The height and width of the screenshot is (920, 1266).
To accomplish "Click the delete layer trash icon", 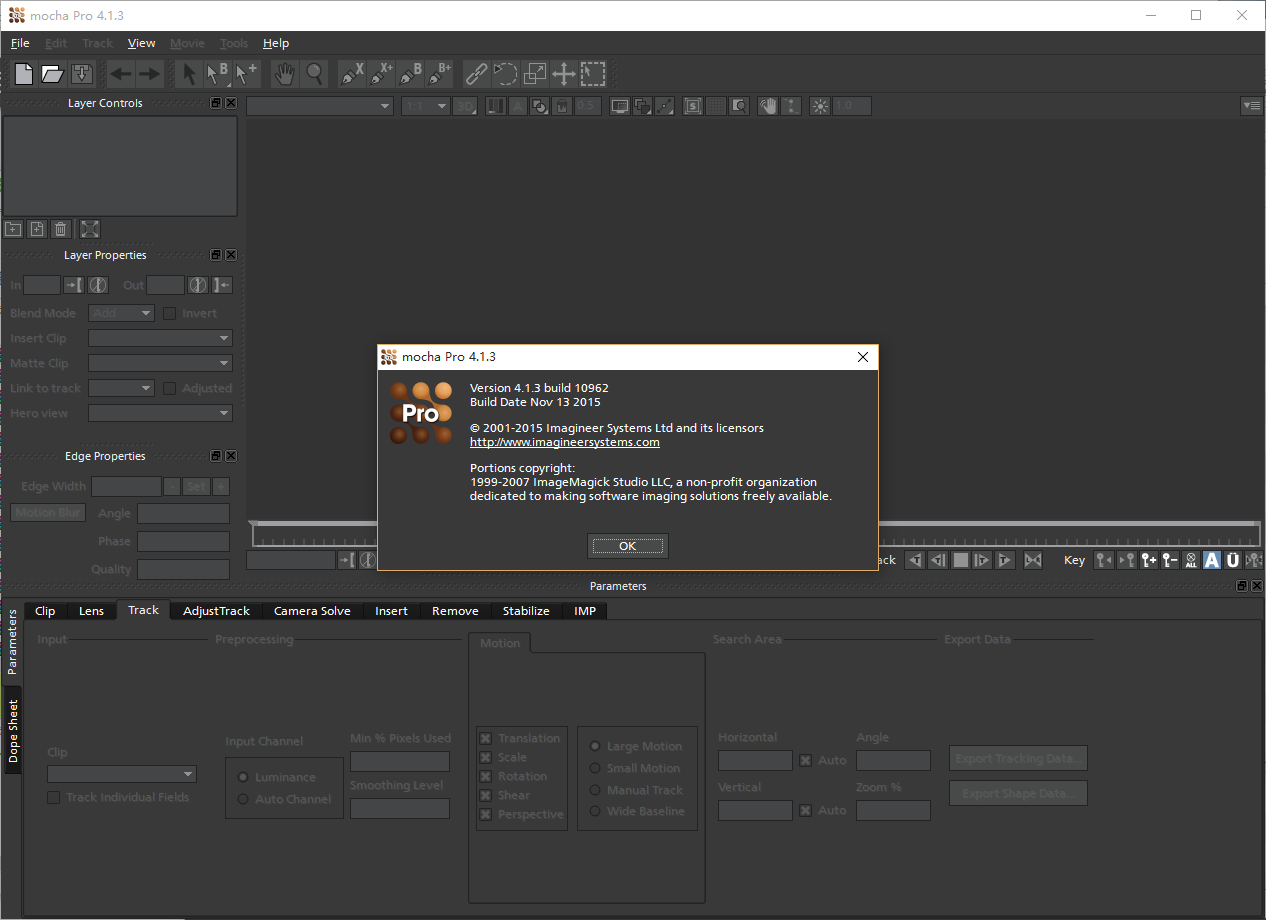I will 60,229.
